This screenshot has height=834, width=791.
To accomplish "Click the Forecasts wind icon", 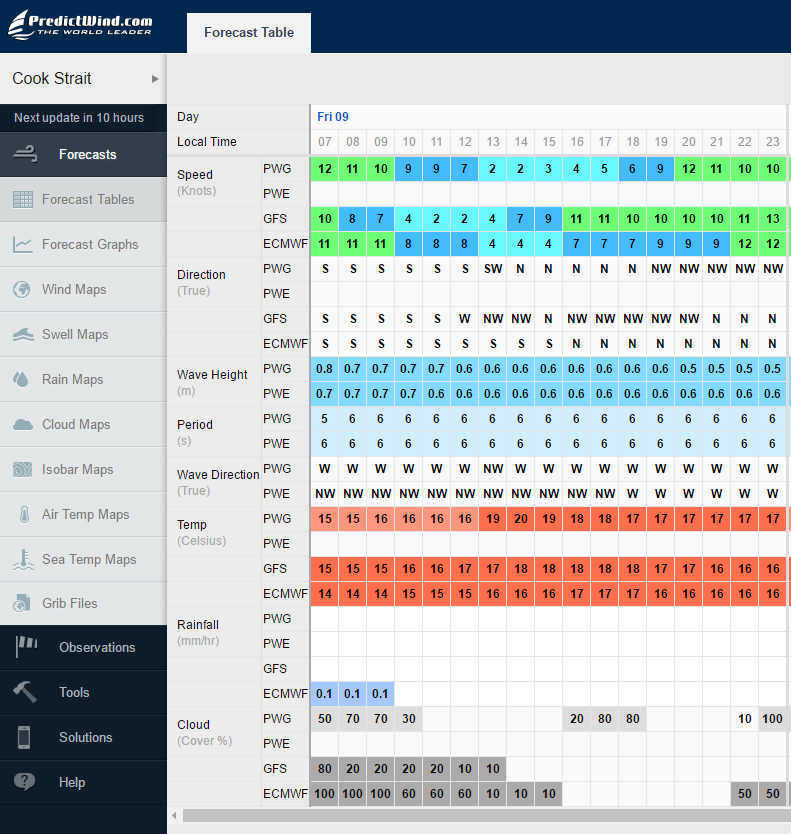I will click(x=25, y=154).
